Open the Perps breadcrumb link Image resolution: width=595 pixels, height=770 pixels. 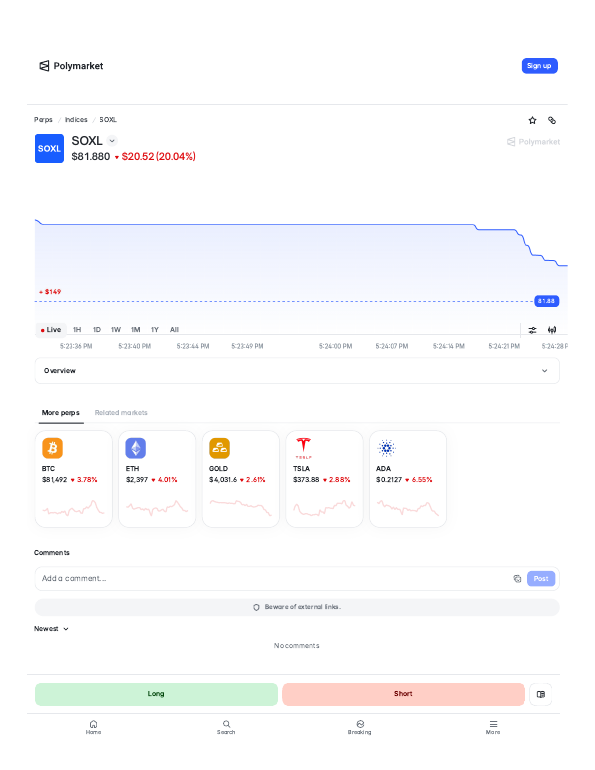(x=43, y=120)
